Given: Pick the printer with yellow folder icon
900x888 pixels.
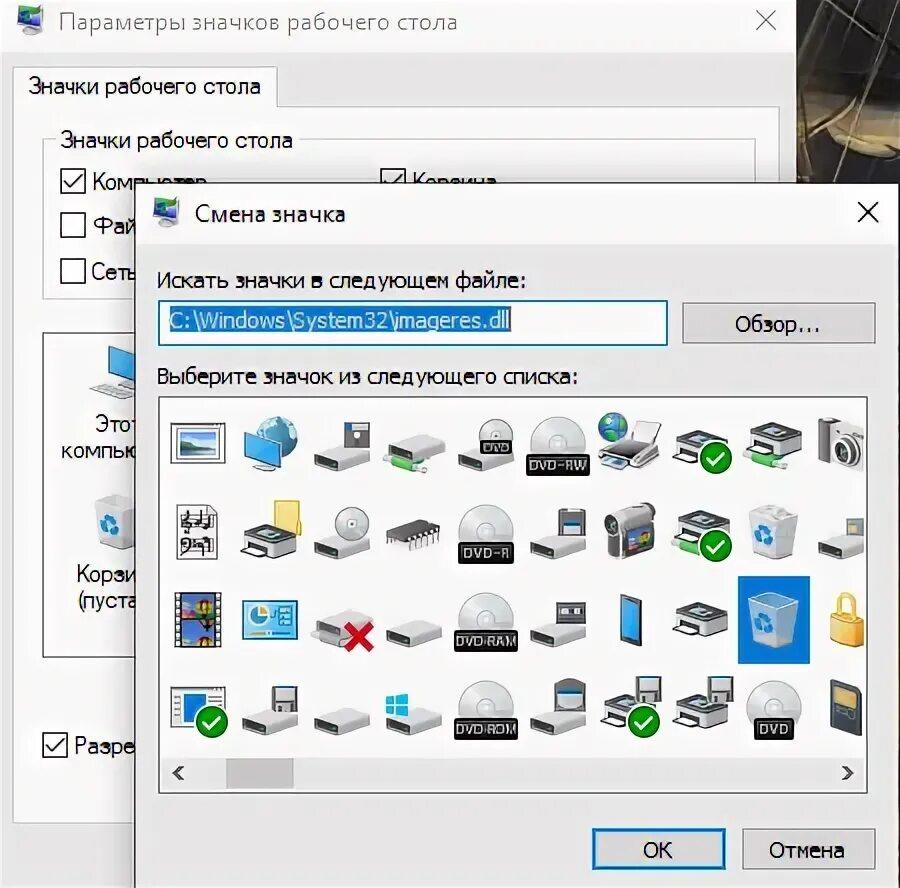Looking at the screenshot, I should [270, 530].
